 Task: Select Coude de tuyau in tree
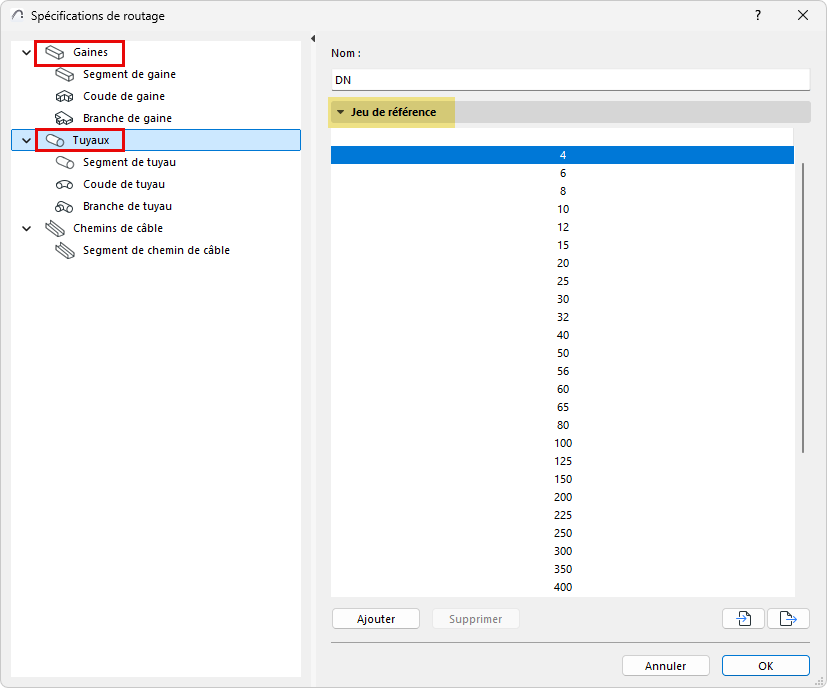[x=124, y=185]
